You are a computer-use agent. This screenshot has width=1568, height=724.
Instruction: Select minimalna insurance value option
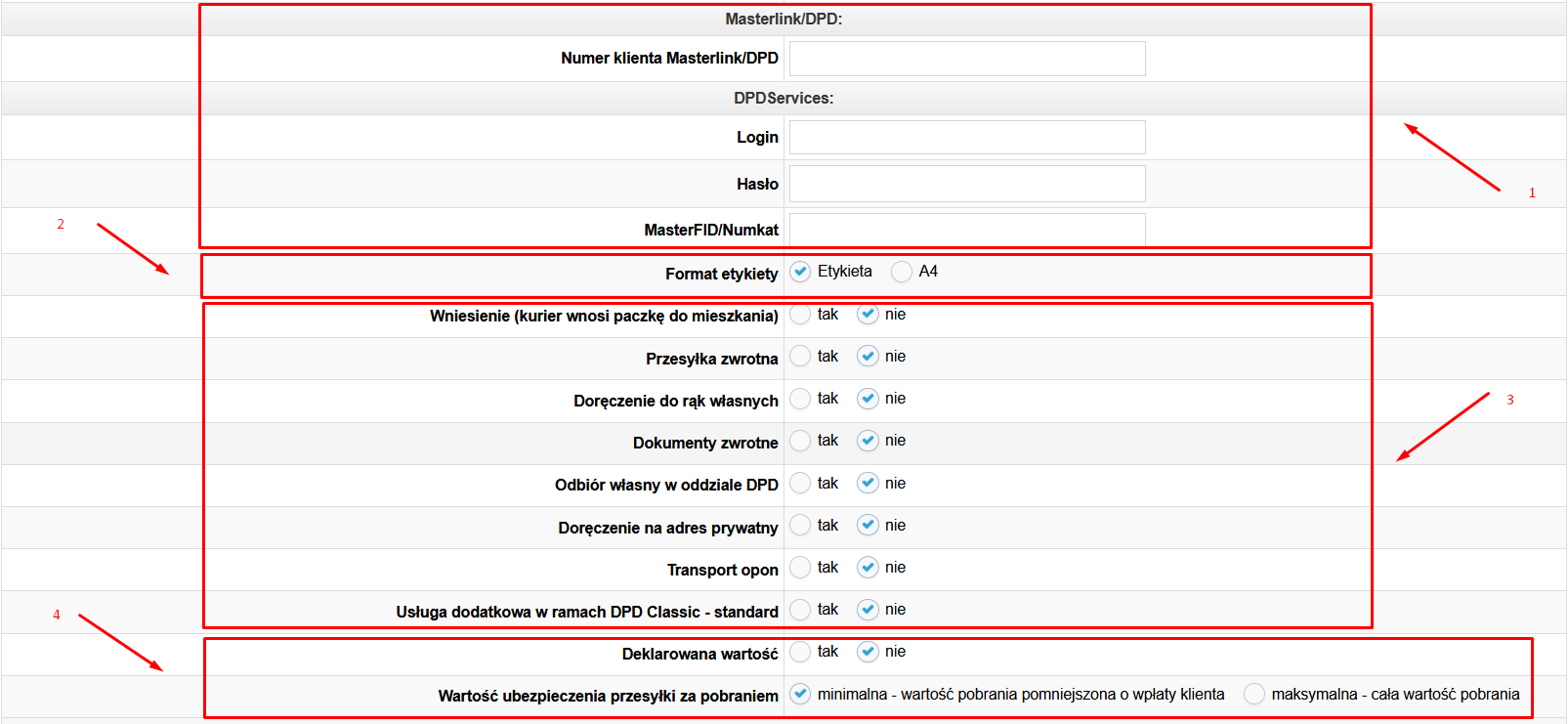coord(800,694)
